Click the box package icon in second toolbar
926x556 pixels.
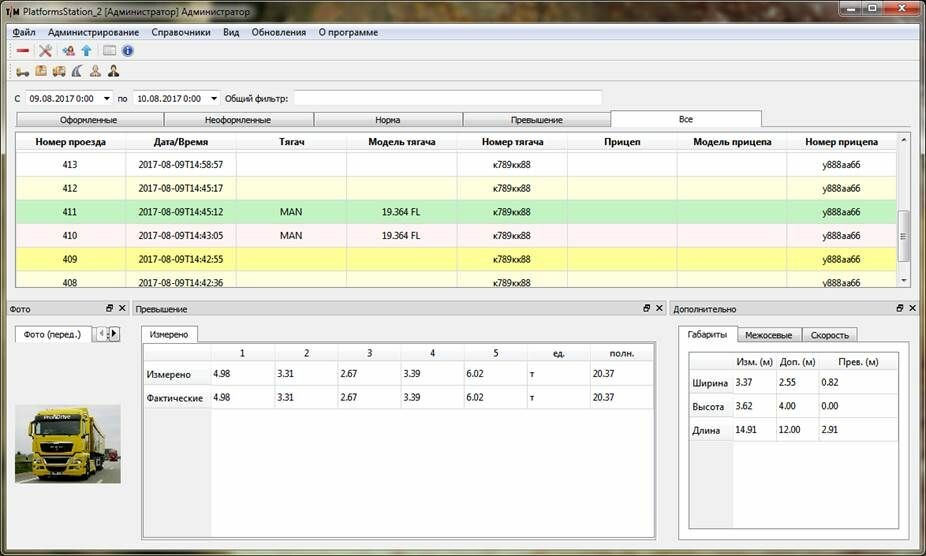click(41, 71)
